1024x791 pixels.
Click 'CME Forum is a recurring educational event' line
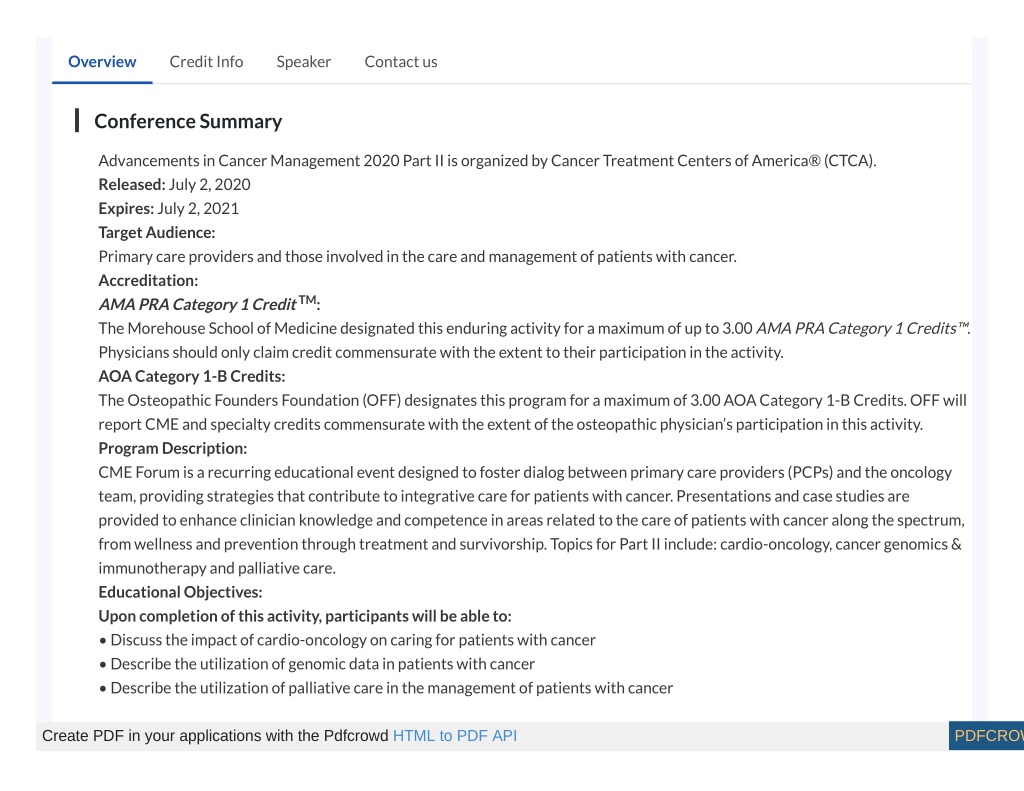pyautogui.click(x=525, y=472)
